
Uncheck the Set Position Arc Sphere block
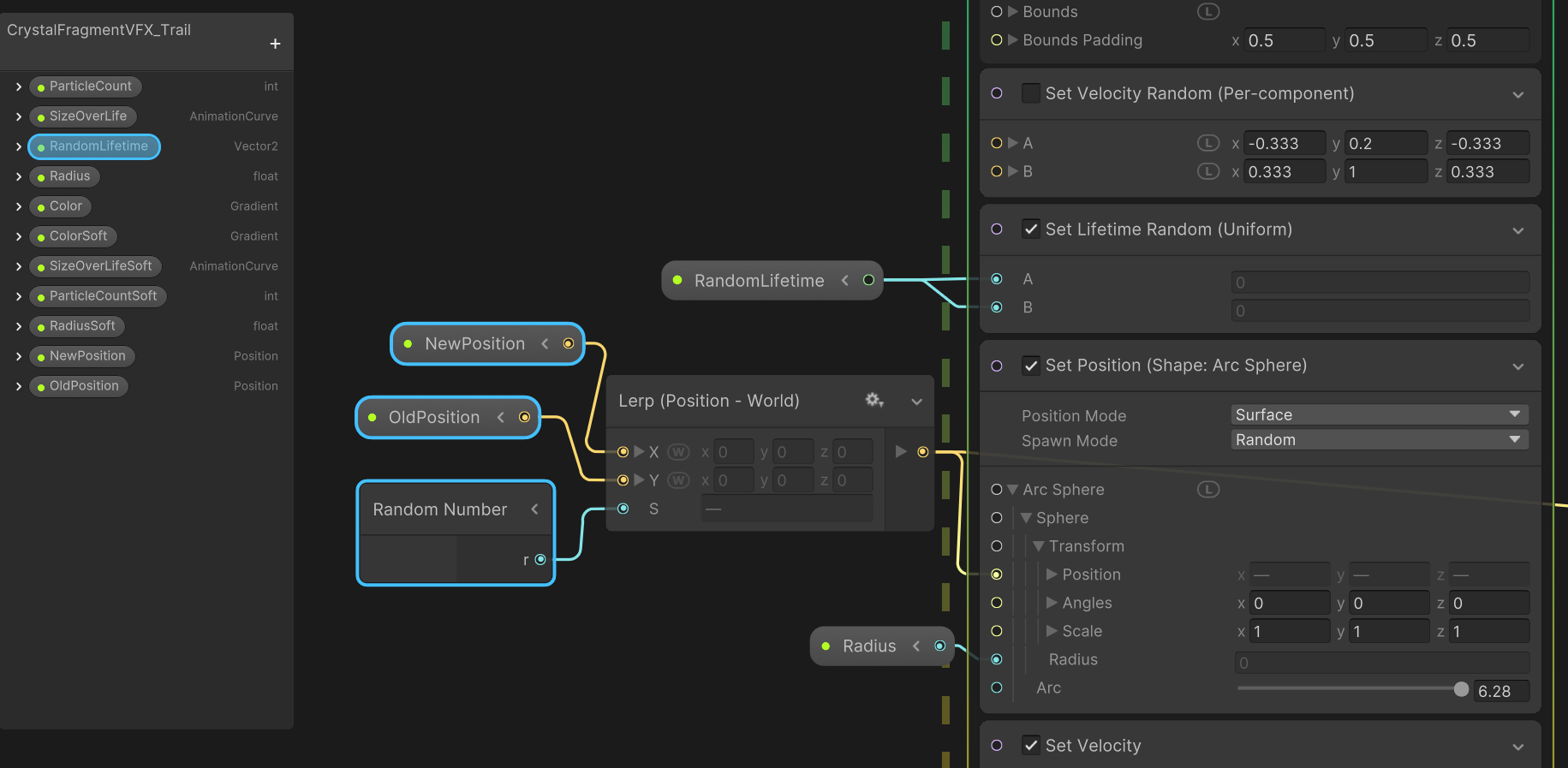click(x=1031, y=366)
